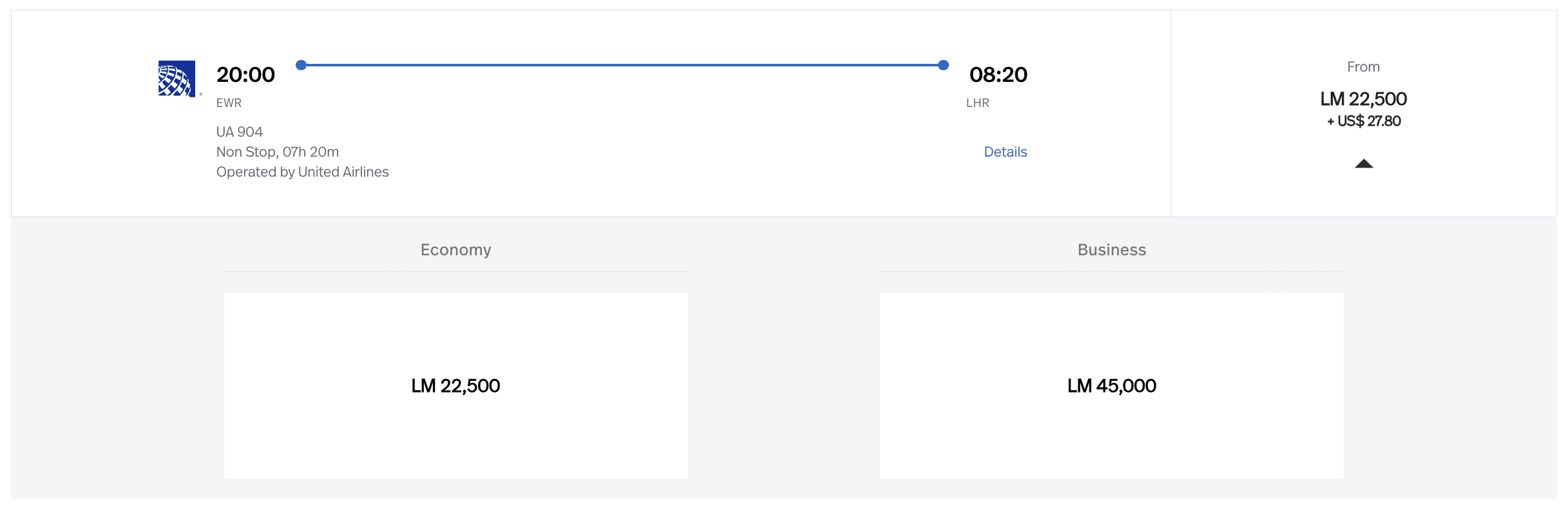Click the United Airlines logo

(x=177, y=79)
